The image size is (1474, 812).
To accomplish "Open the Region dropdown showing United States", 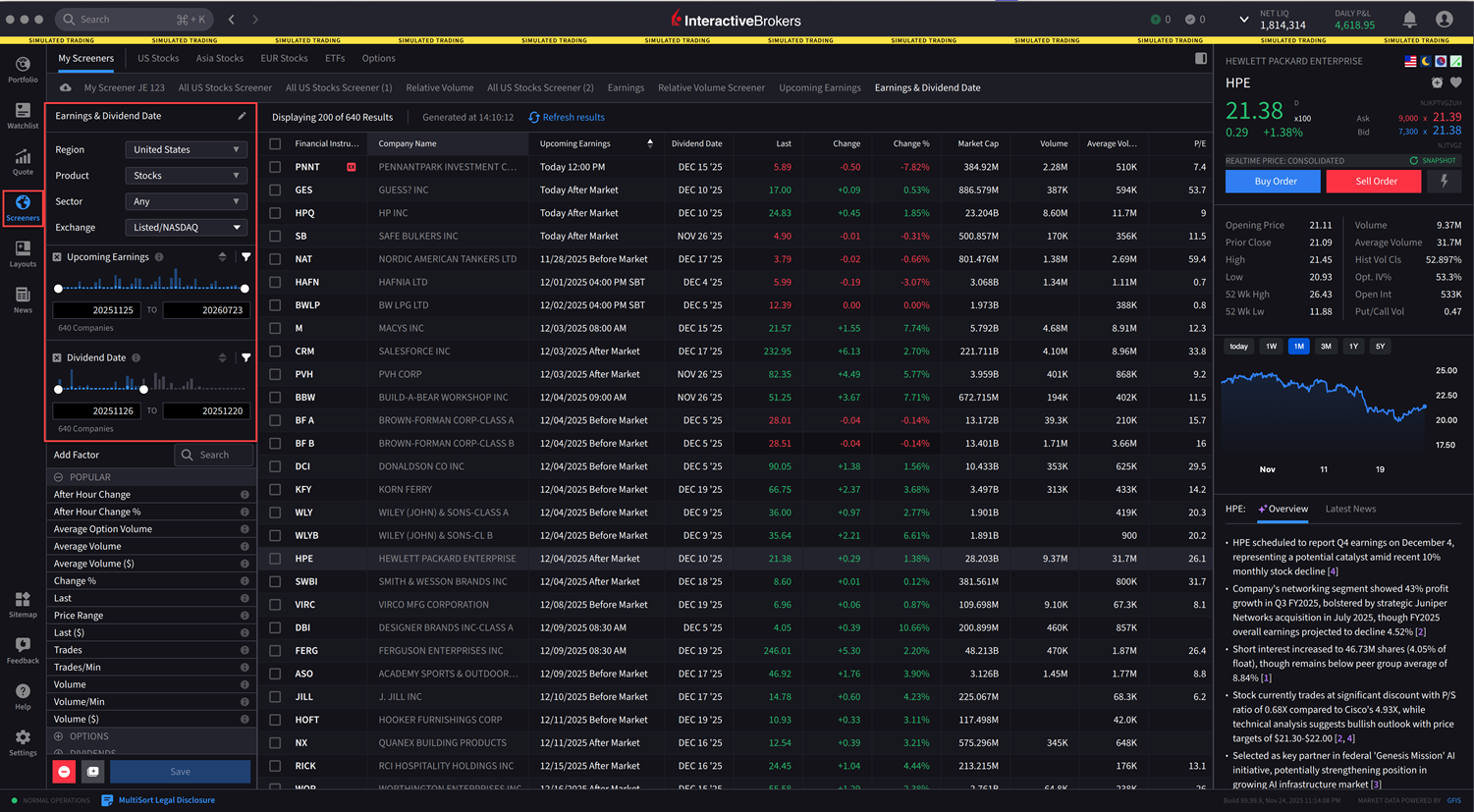I will pos(186,149).
